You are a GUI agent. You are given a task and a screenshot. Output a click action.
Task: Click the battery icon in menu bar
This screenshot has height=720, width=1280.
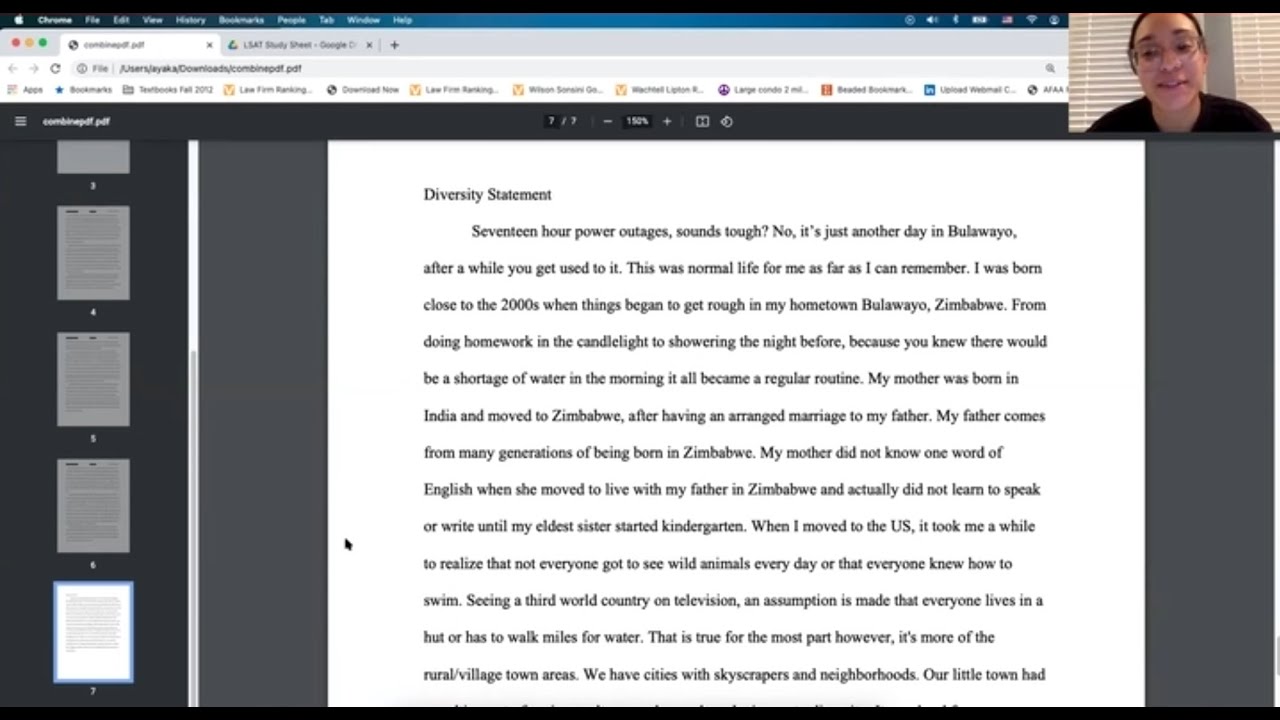(981, 20)
